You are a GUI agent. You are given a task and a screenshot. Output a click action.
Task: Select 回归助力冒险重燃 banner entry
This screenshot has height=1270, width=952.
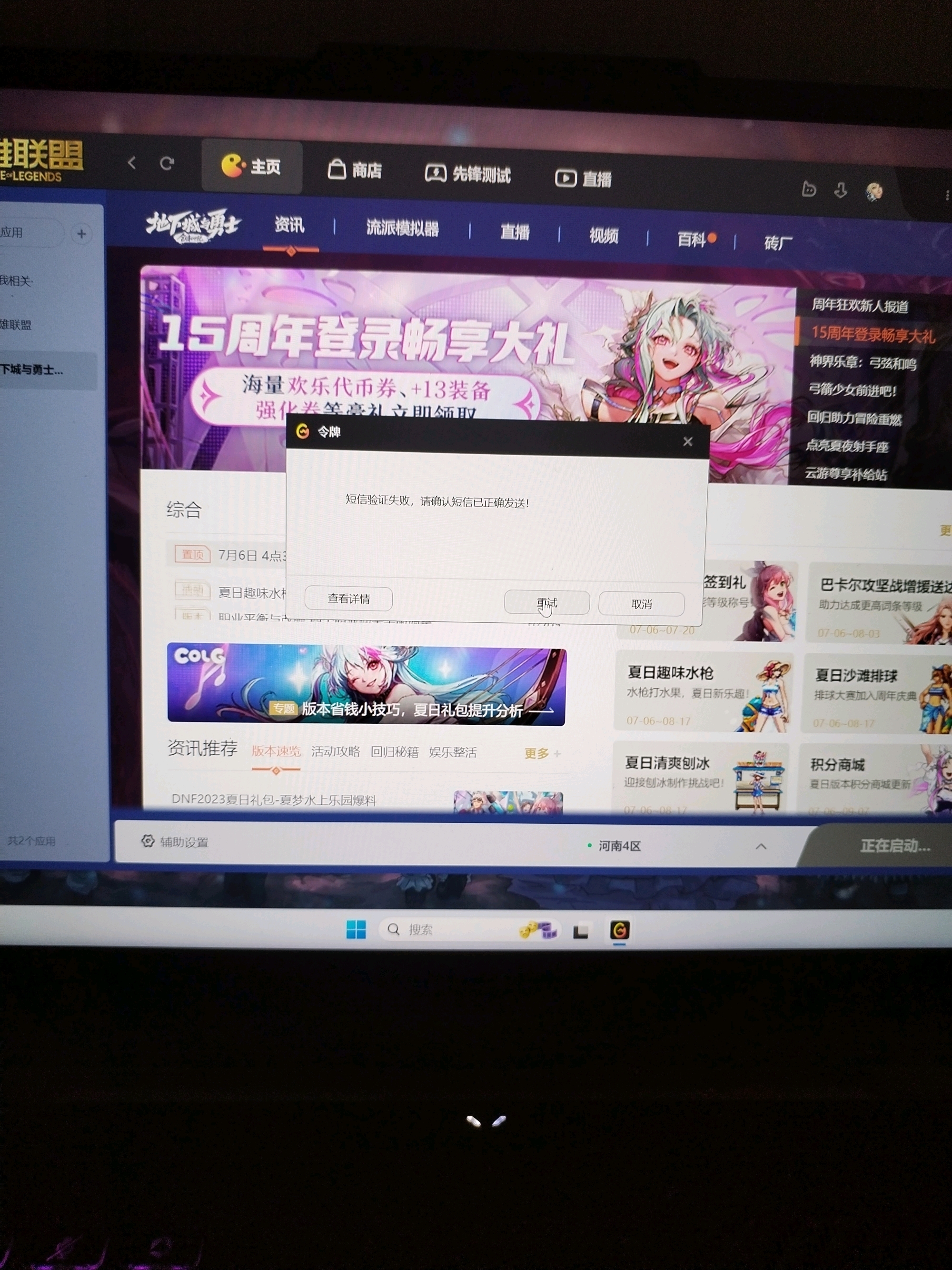pos(854,419)
